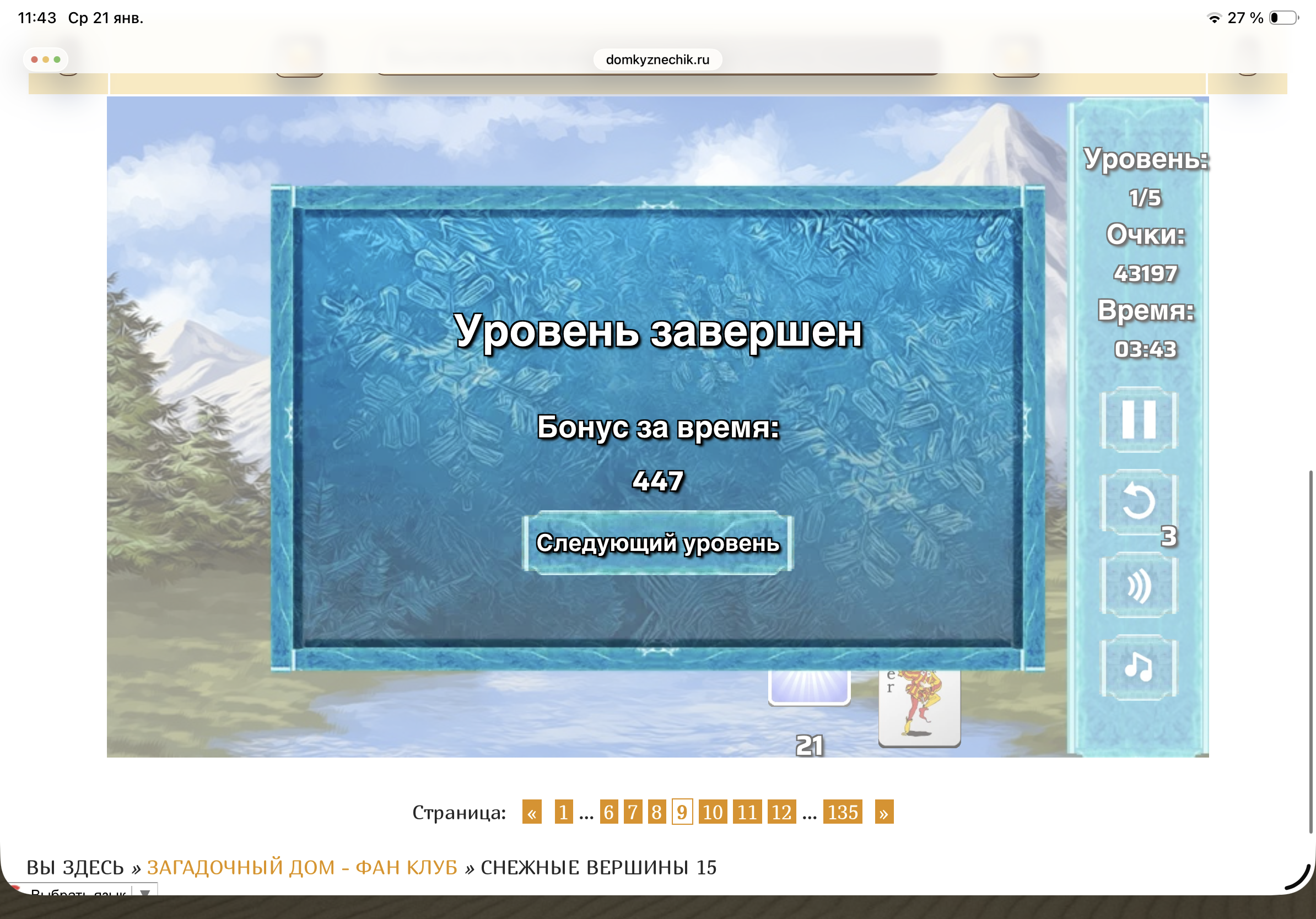Toggle sound effects speaker icon

tap(1139, 586)
